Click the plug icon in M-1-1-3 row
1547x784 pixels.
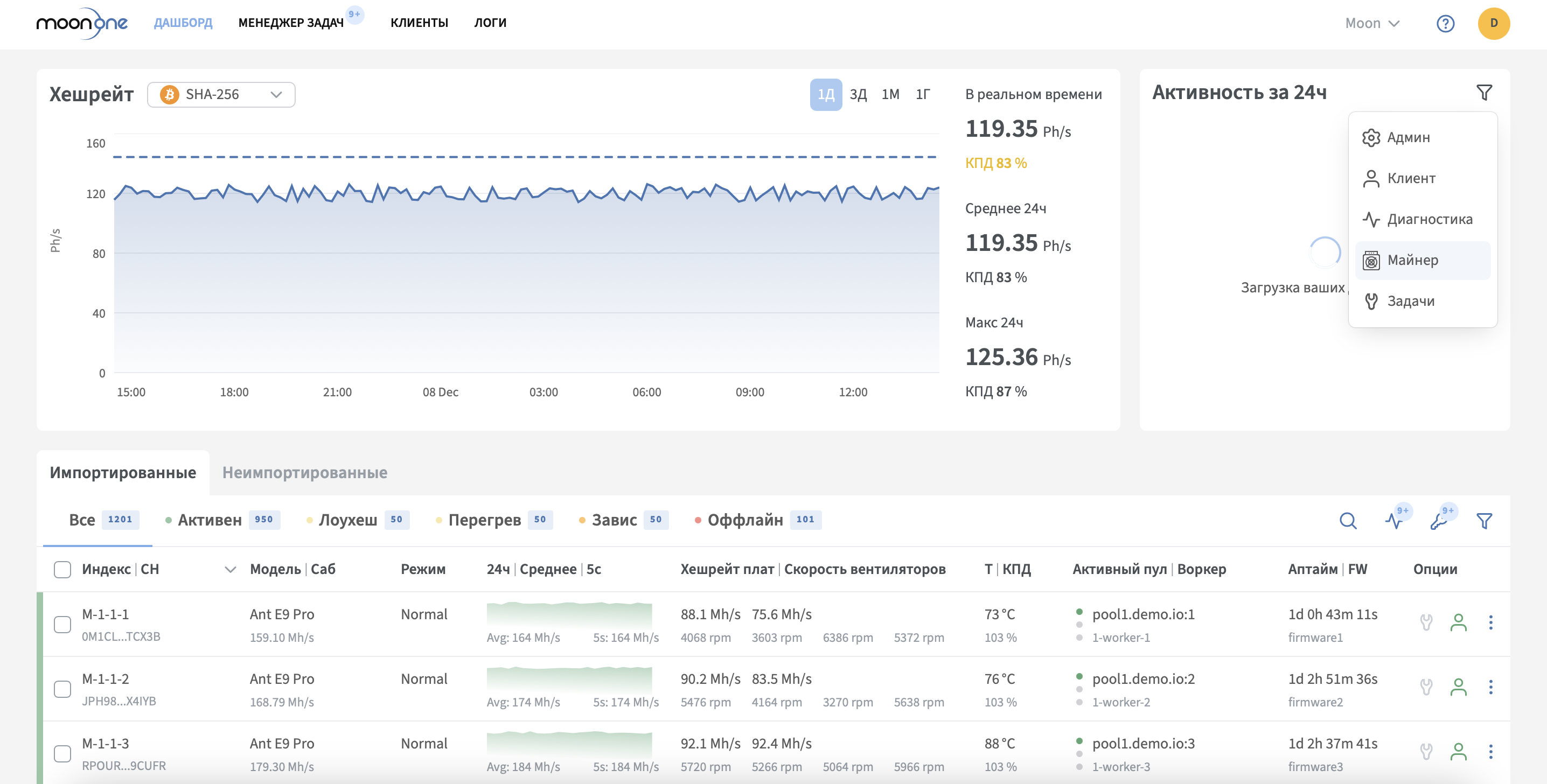(x=1426, y=752)
